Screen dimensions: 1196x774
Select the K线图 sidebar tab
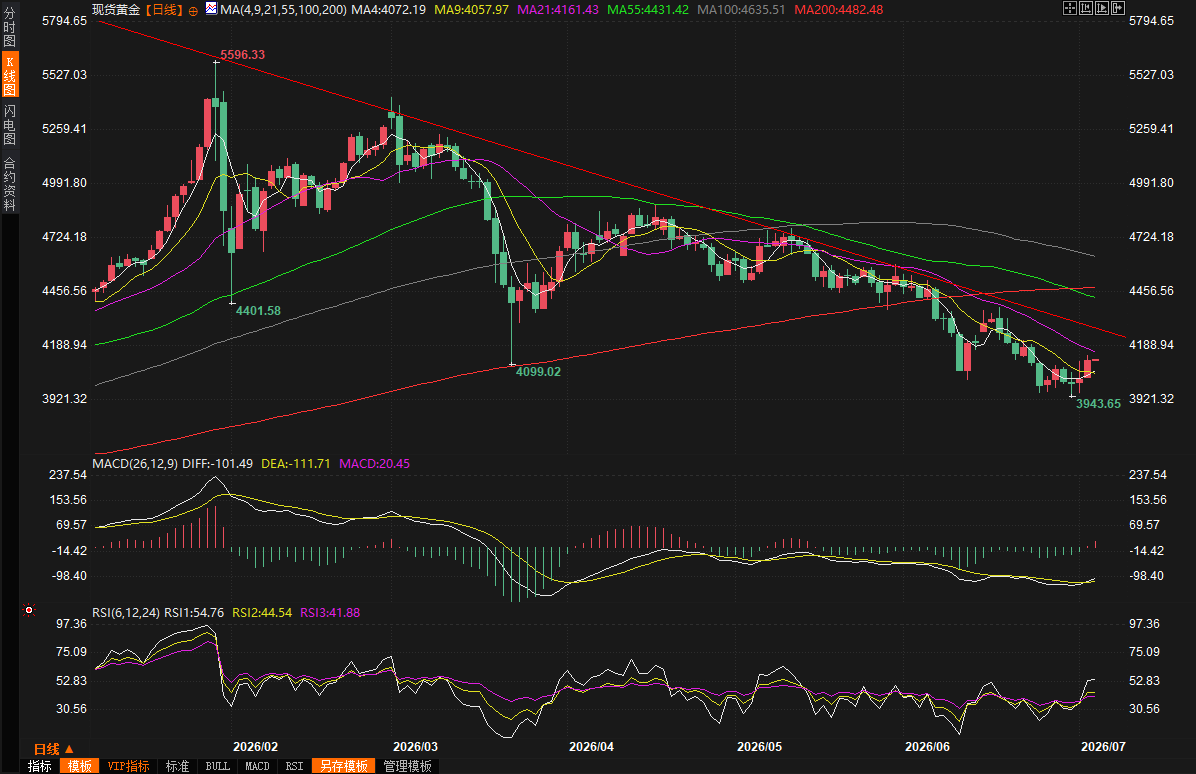(9, 75)
